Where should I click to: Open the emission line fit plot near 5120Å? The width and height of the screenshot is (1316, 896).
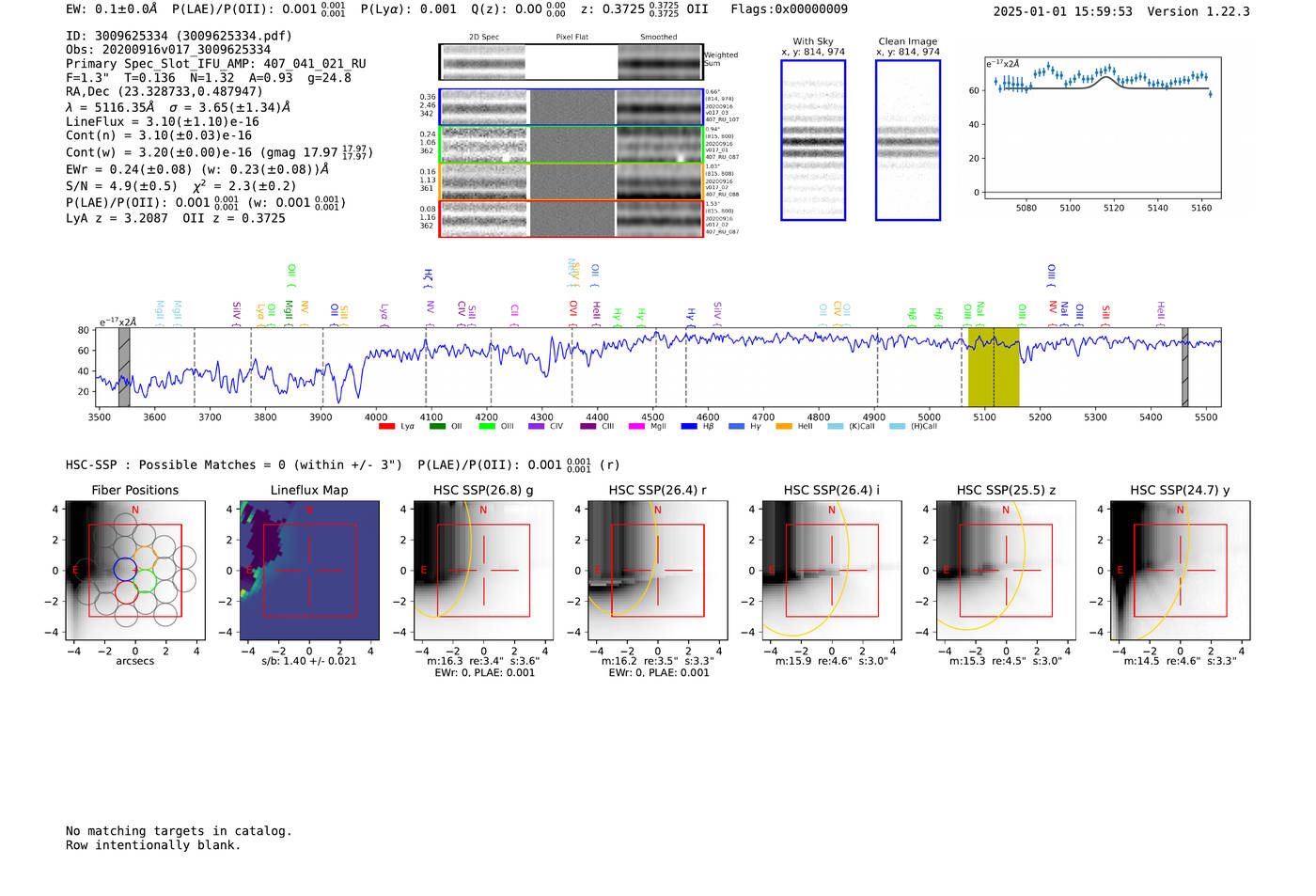coord(1103,128)
